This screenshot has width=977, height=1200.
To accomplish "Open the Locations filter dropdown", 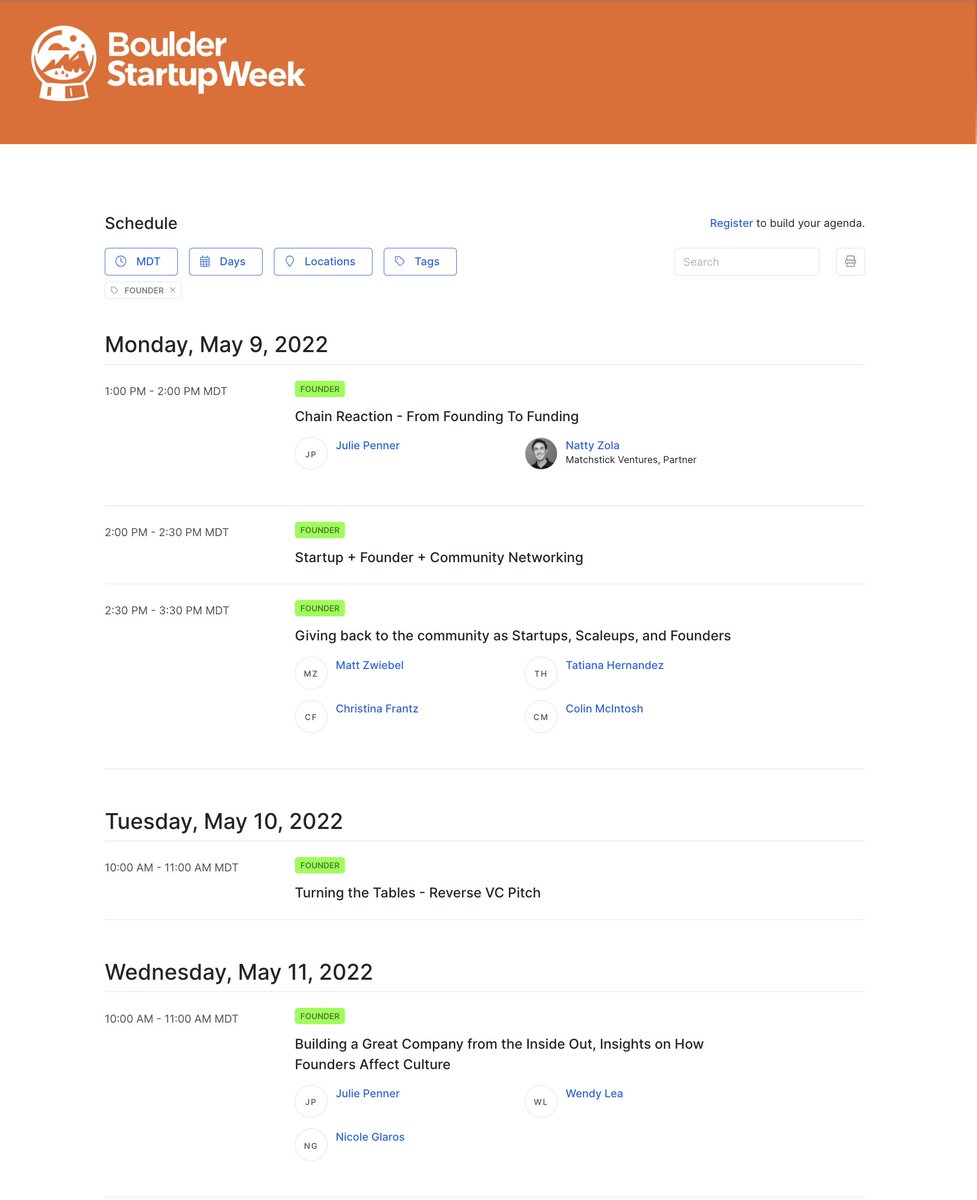I will tap(323, 262).
